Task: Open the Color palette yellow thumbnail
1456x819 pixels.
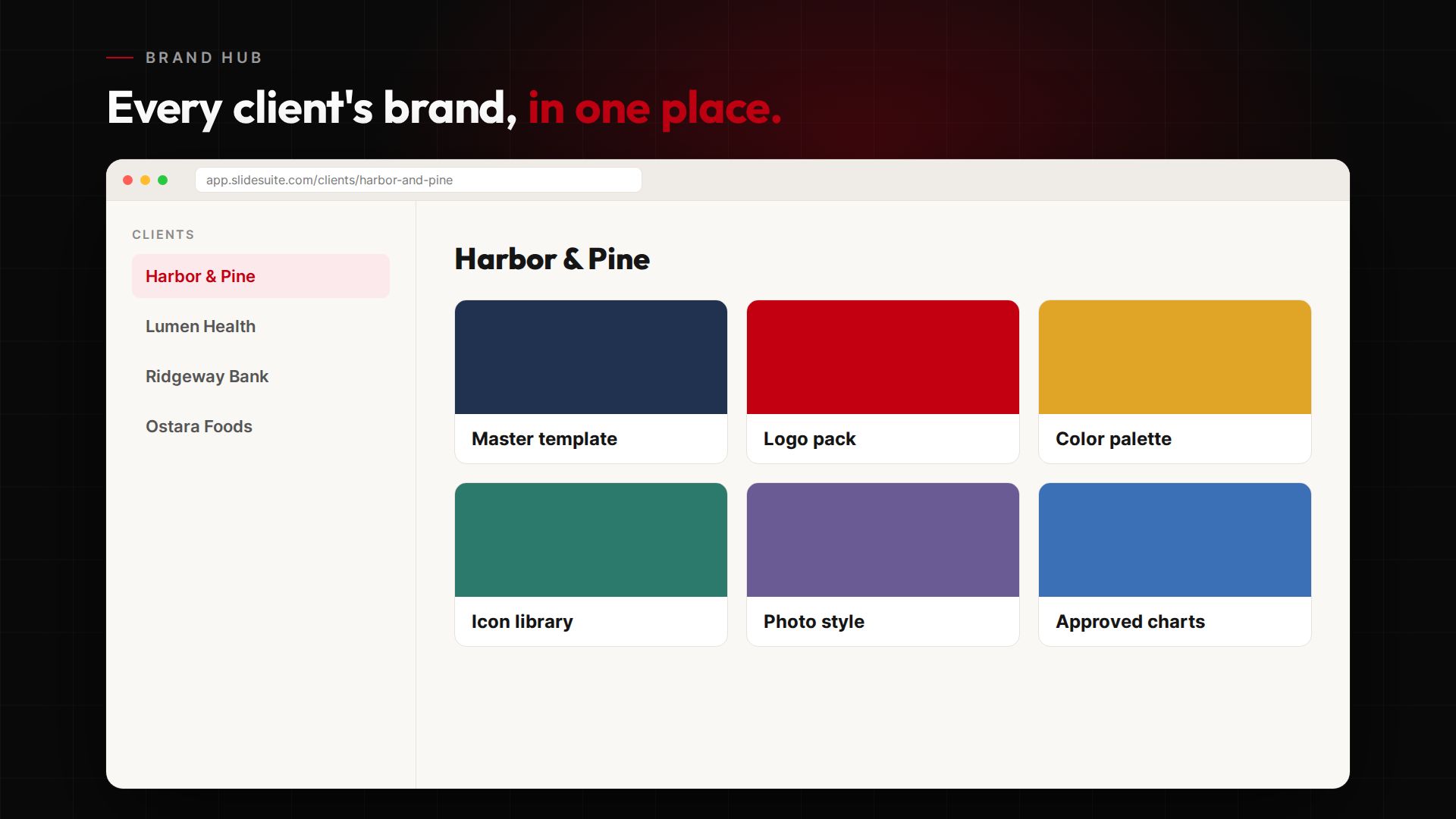Action: pos(1175,357)
